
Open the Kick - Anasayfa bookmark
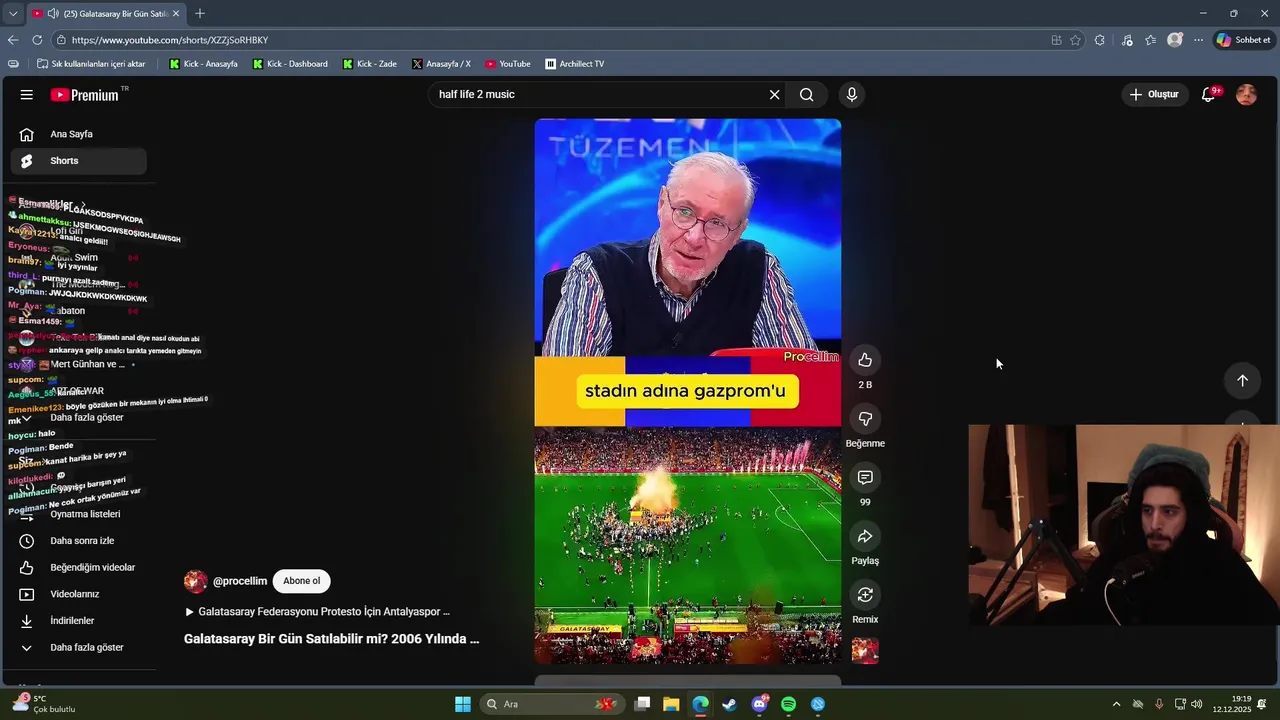click(203, 64)
